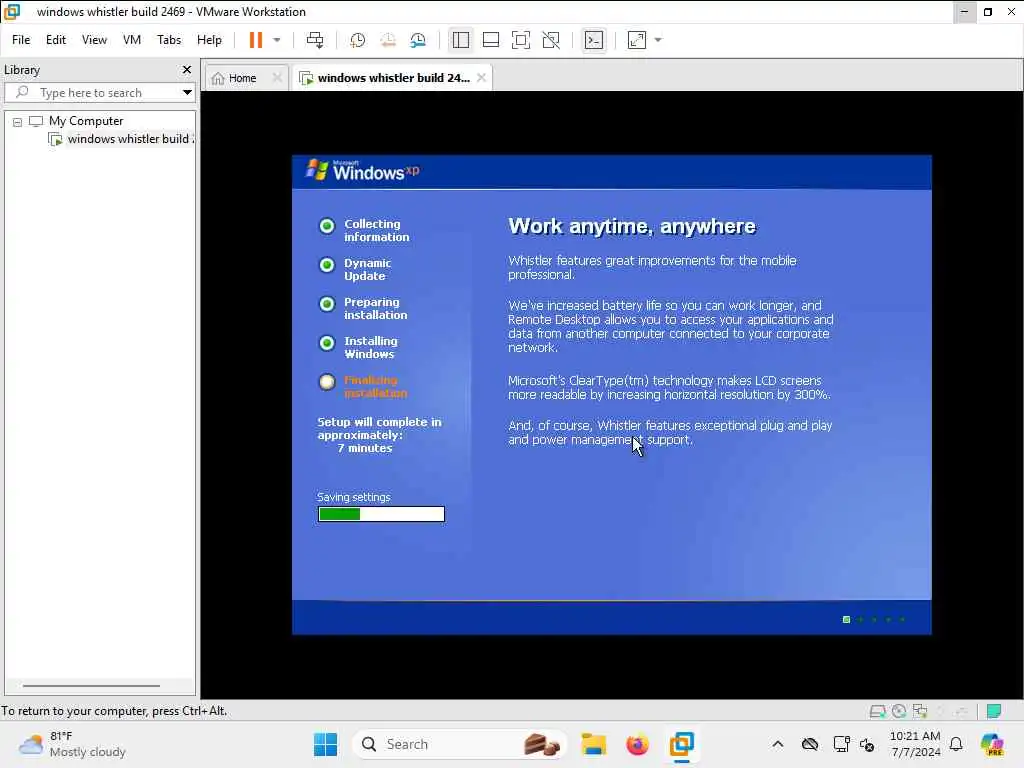
Task: Click the 7 minutes remaining text
Action: tap(365, 448)
